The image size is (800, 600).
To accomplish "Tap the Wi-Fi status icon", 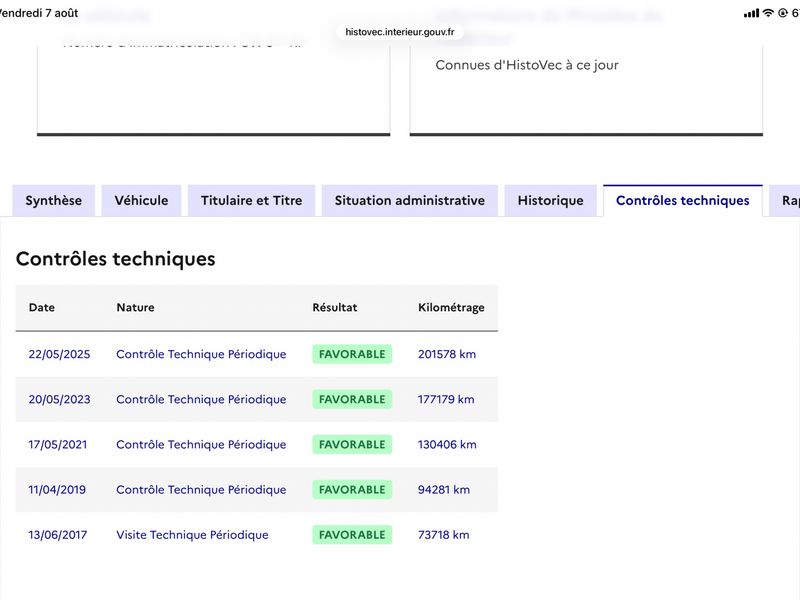I will (768, 13).
